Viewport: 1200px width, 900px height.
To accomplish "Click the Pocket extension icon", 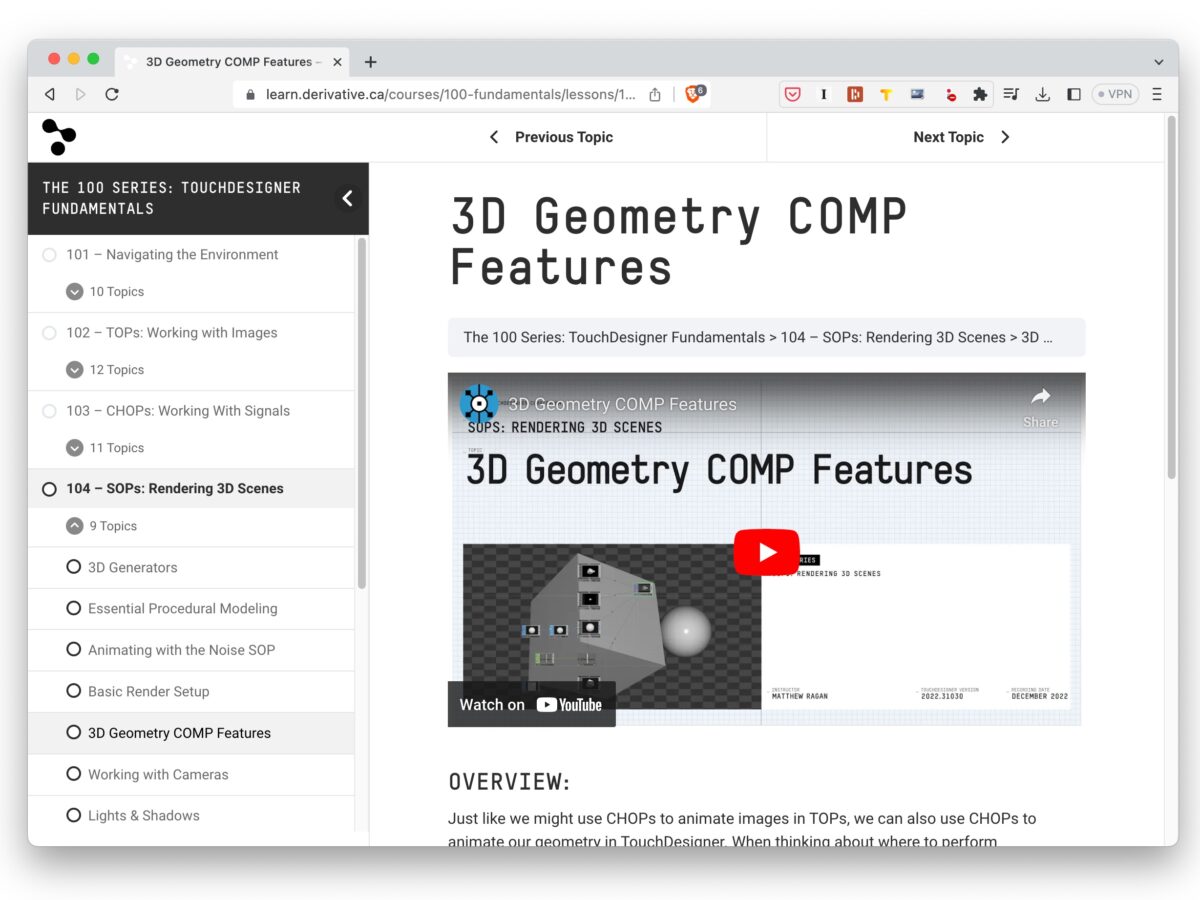I will pos(793,94).
